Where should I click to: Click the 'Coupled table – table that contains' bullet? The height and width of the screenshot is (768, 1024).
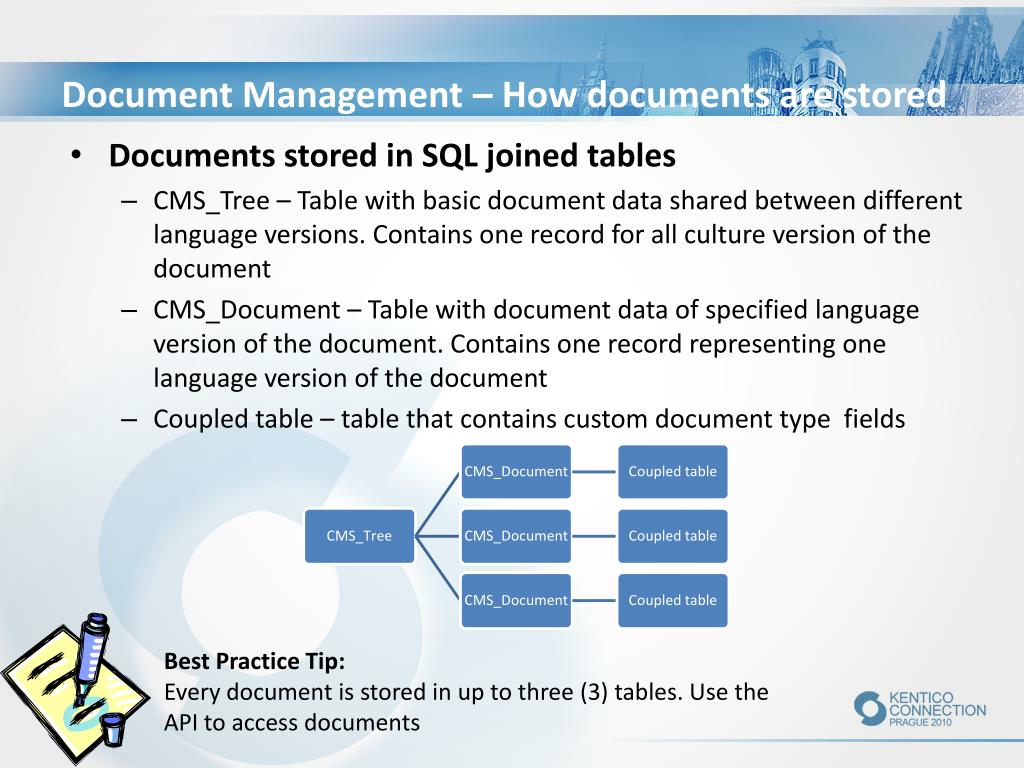pos(529,419)
